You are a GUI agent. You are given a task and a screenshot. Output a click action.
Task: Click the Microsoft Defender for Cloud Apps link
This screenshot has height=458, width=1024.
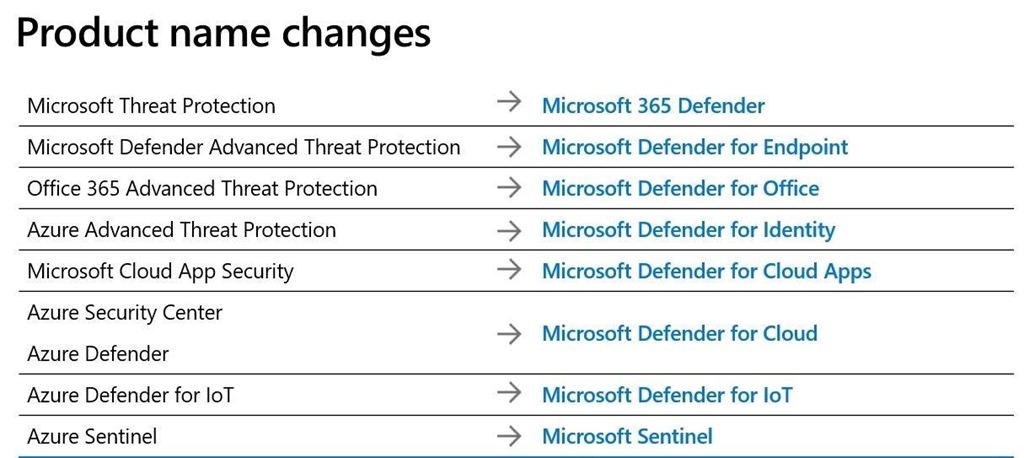point(706,271)
